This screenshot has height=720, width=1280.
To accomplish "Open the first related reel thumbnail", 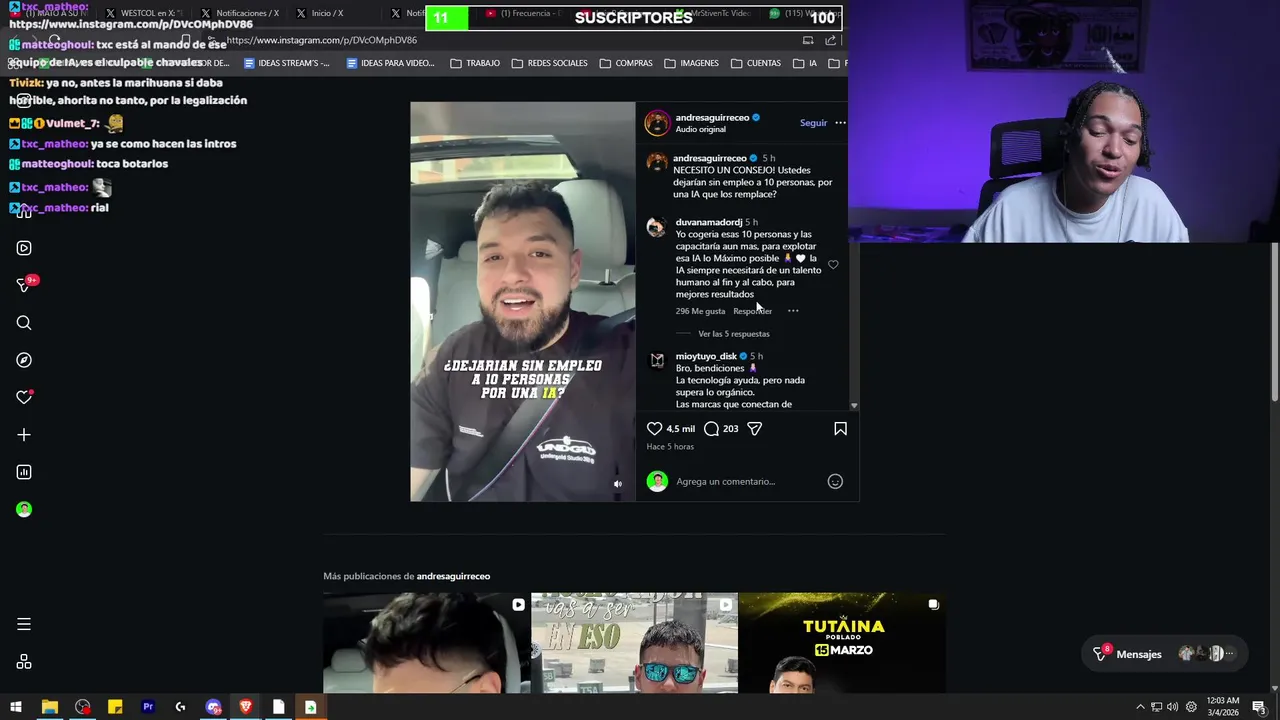I will (426, 643).
